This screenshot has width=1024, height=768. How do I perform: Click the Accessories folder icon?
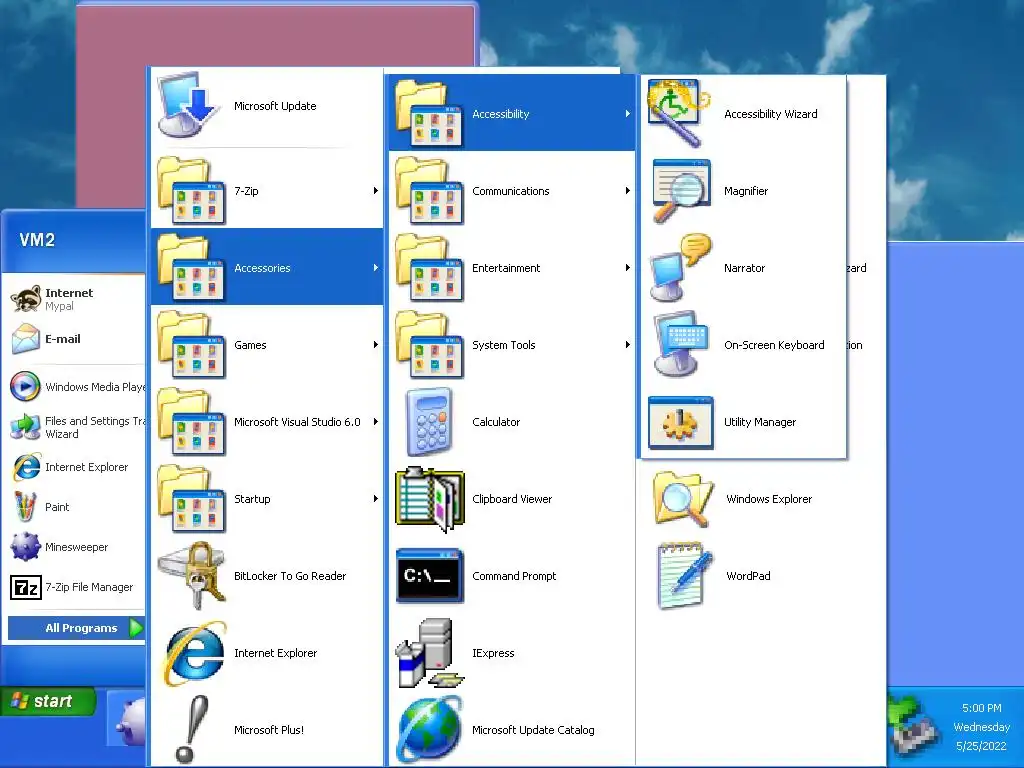tap(192, 268)
